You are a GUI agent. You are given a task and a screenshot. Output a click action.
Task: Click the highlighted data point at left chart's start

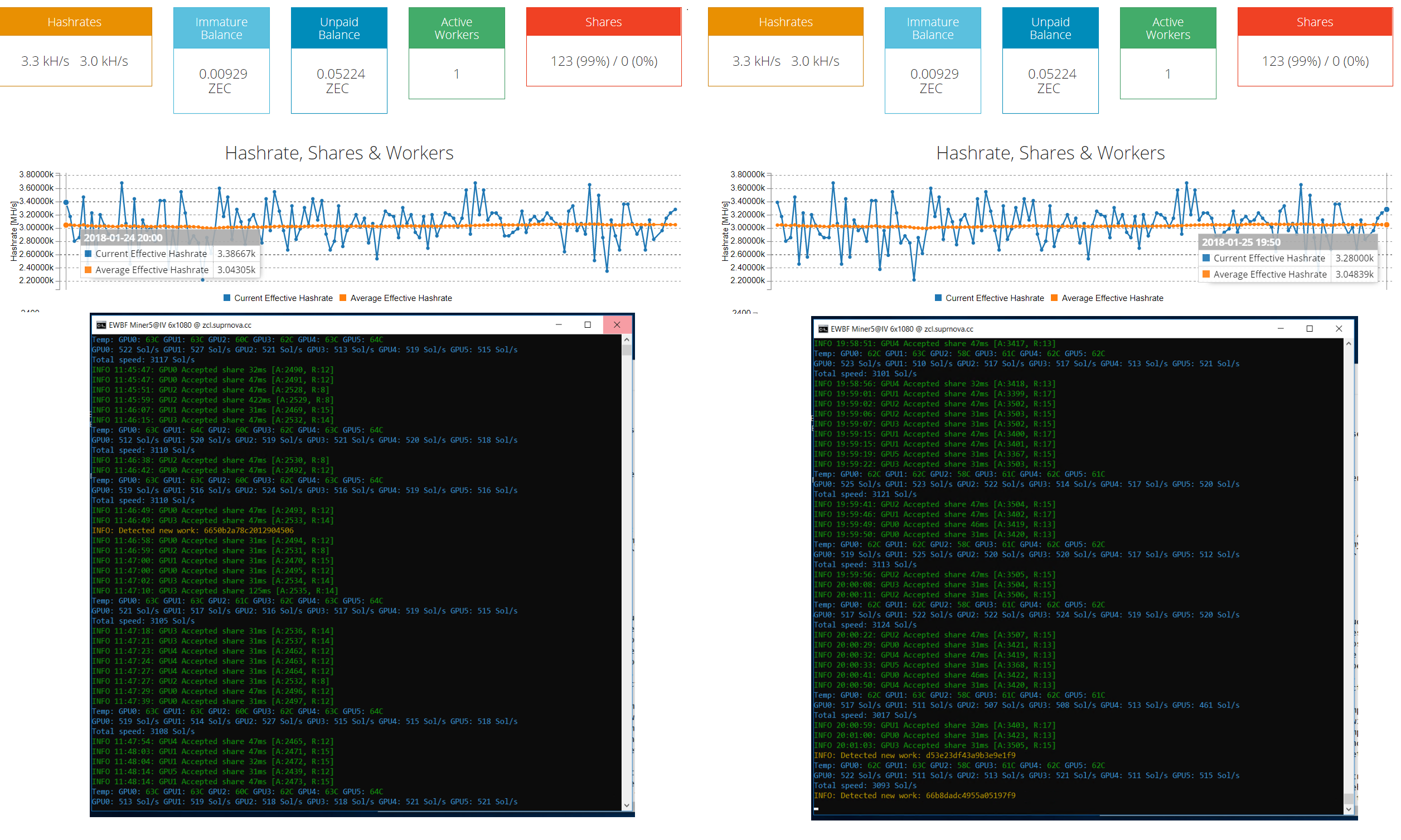66,202
